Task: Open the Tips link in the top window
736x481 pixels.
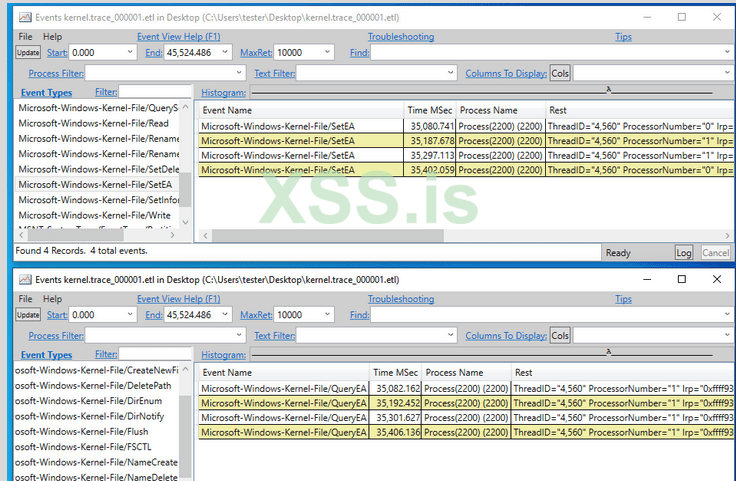Action: 623,37
